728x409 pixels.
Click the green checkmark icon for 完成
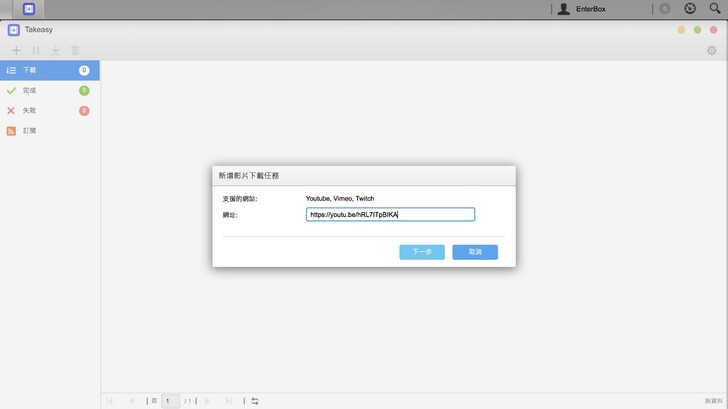(x=11, y=91)
